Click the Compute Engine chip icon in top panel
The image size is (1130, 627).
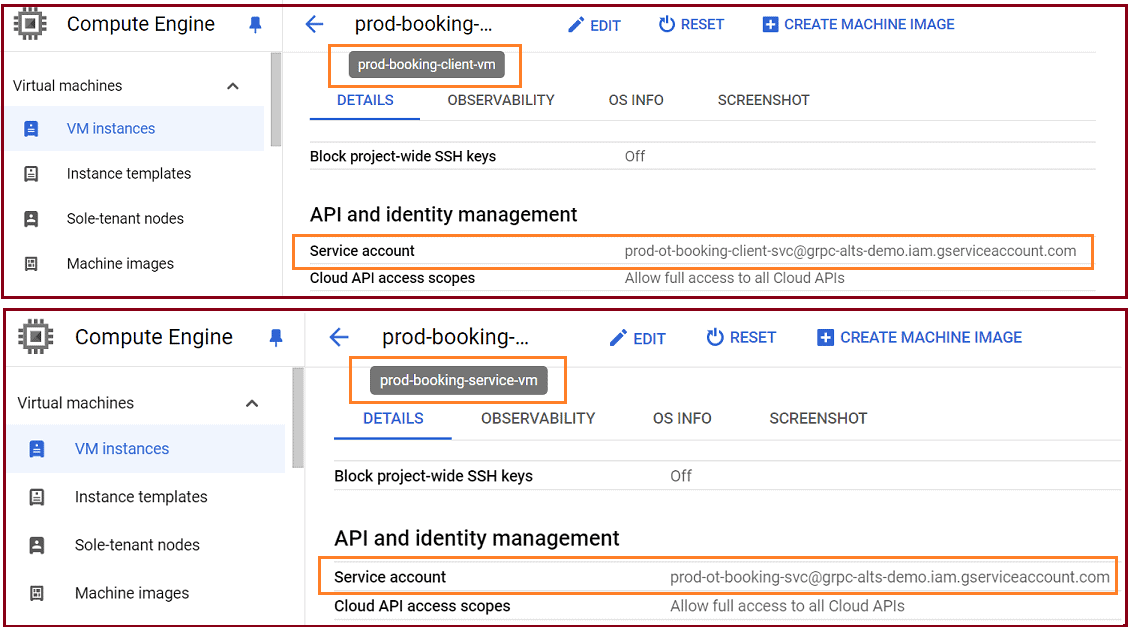(30, 25)
